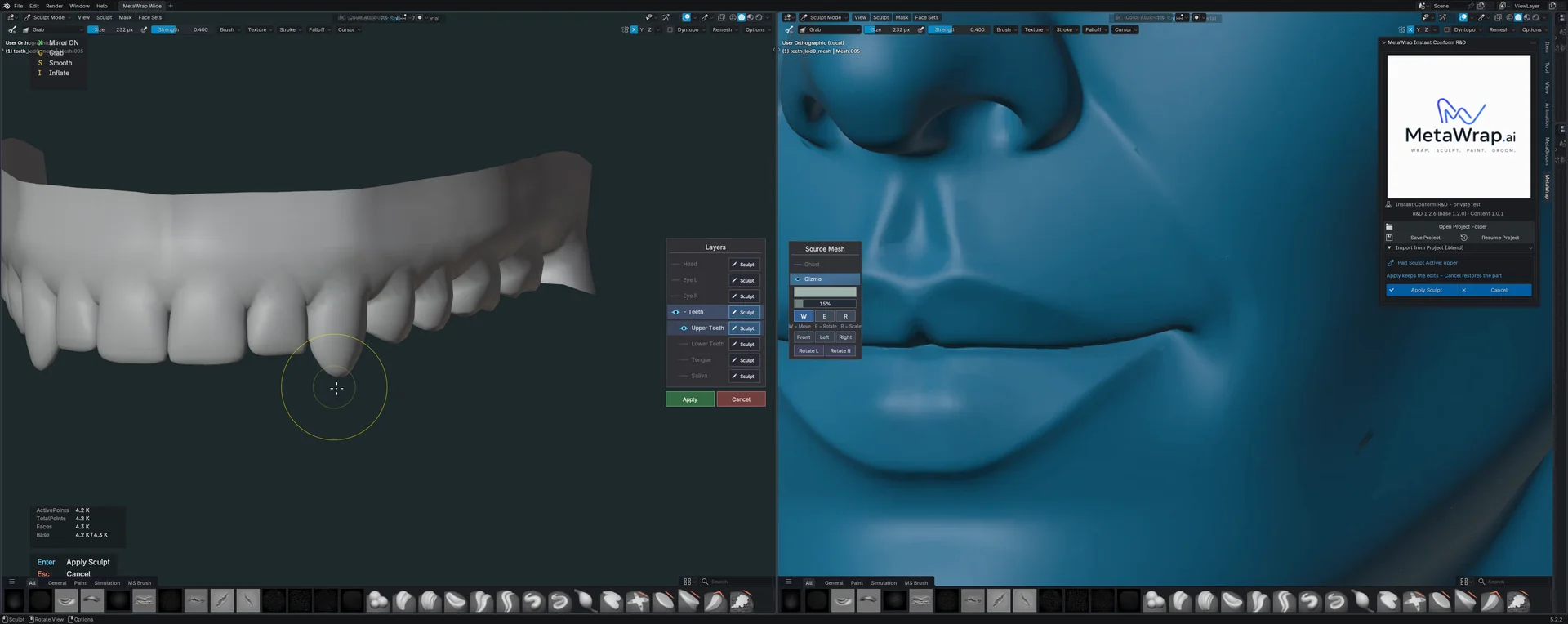Toggle Gizmo visibility in Source Mesh panel
This screenshot has height=624, width=1568.
[x=798, y=279]
